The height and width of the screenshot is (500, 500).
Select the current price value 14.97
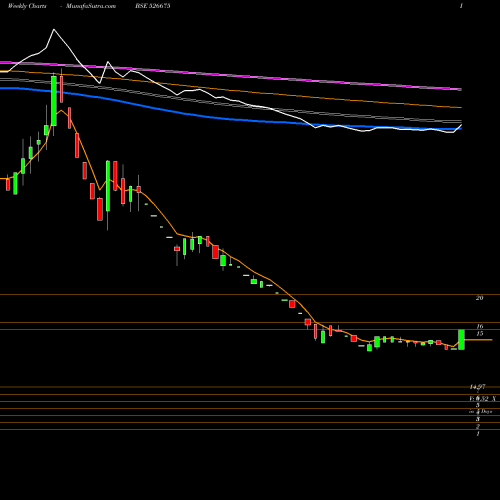click(477, 387)
